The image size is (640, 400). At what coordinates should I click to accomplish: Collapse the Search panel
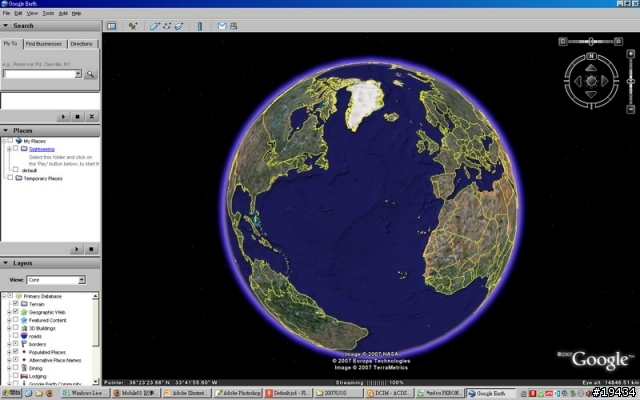pyautogui.click(x=5, y=26)
